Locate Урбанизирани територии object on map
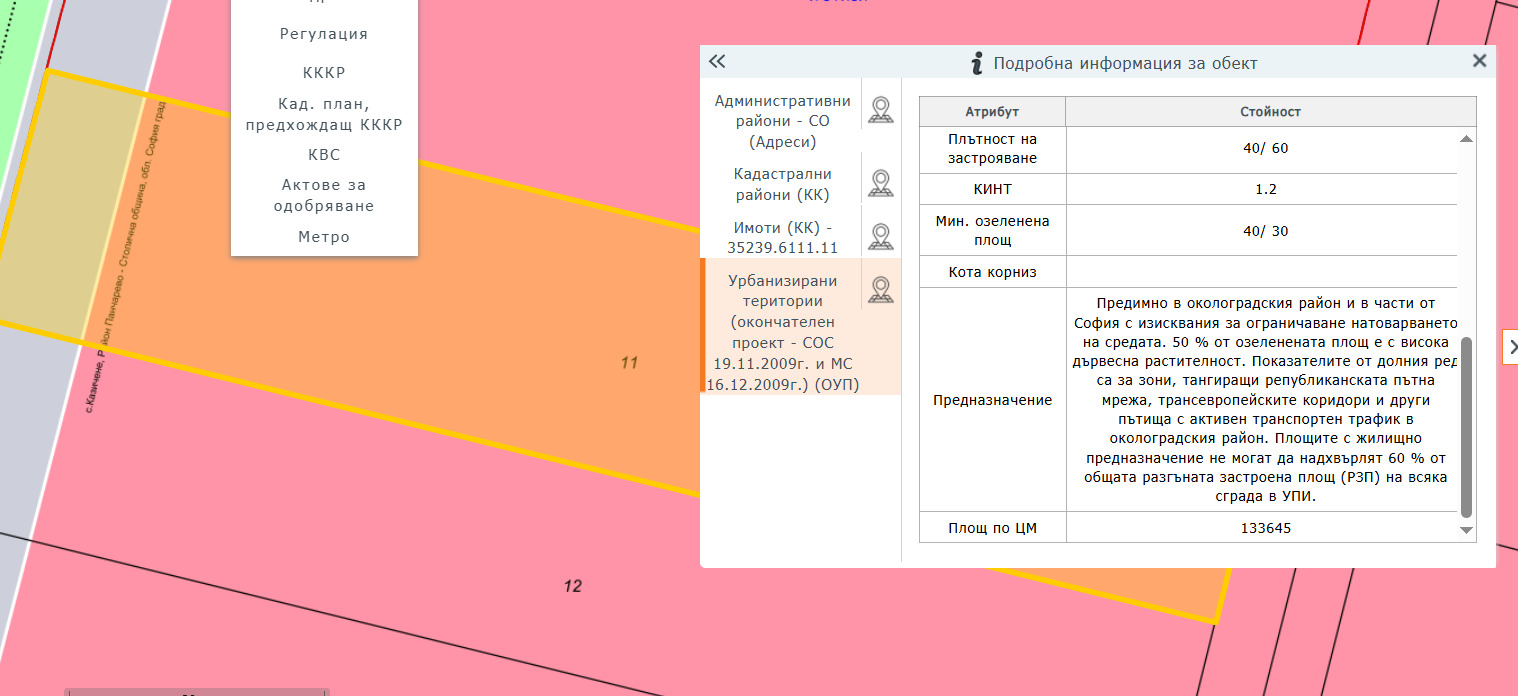The image size is (1518, 696). [x=880, y=290]
